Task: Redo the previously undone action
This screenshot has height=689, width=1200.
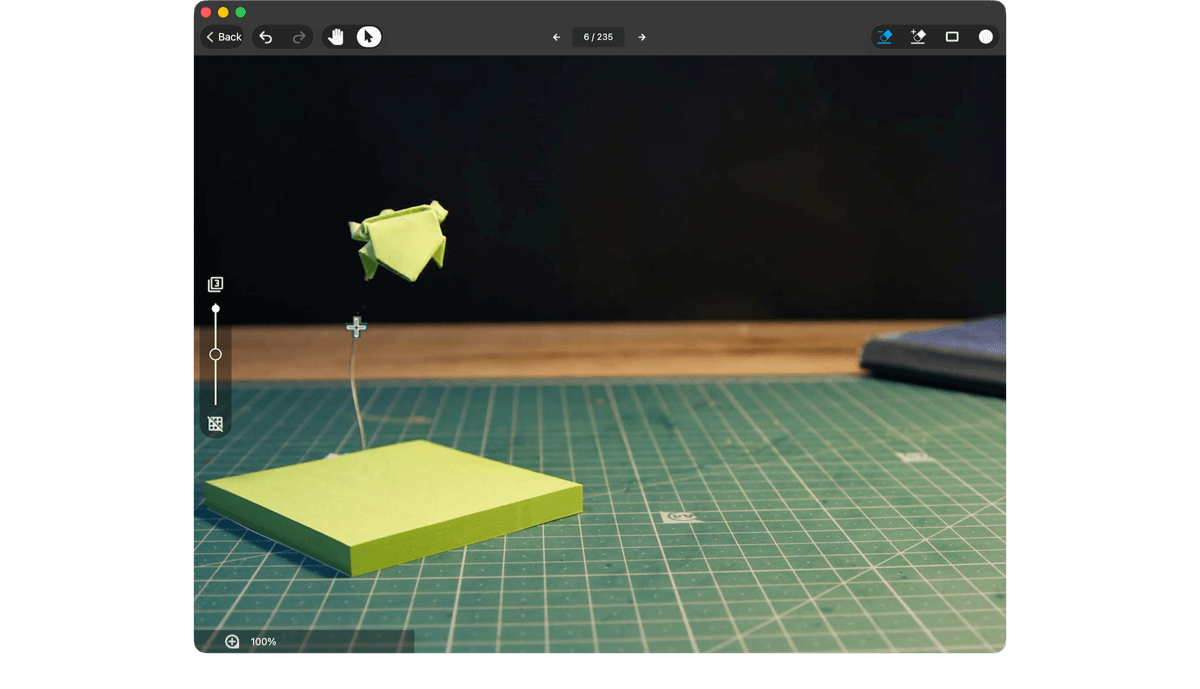Action: [297, 36]
